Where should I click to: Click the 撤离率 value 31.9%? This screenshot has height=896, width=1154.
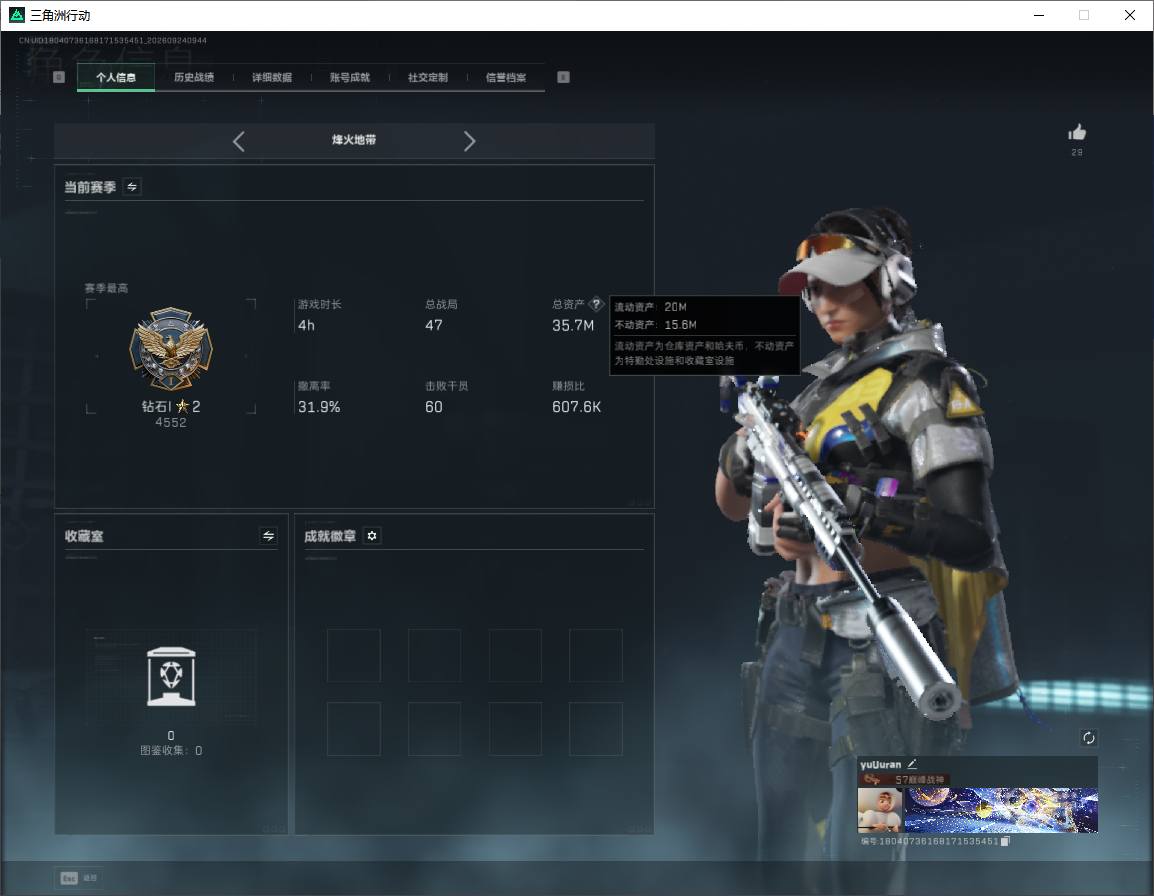pos(319,407)
